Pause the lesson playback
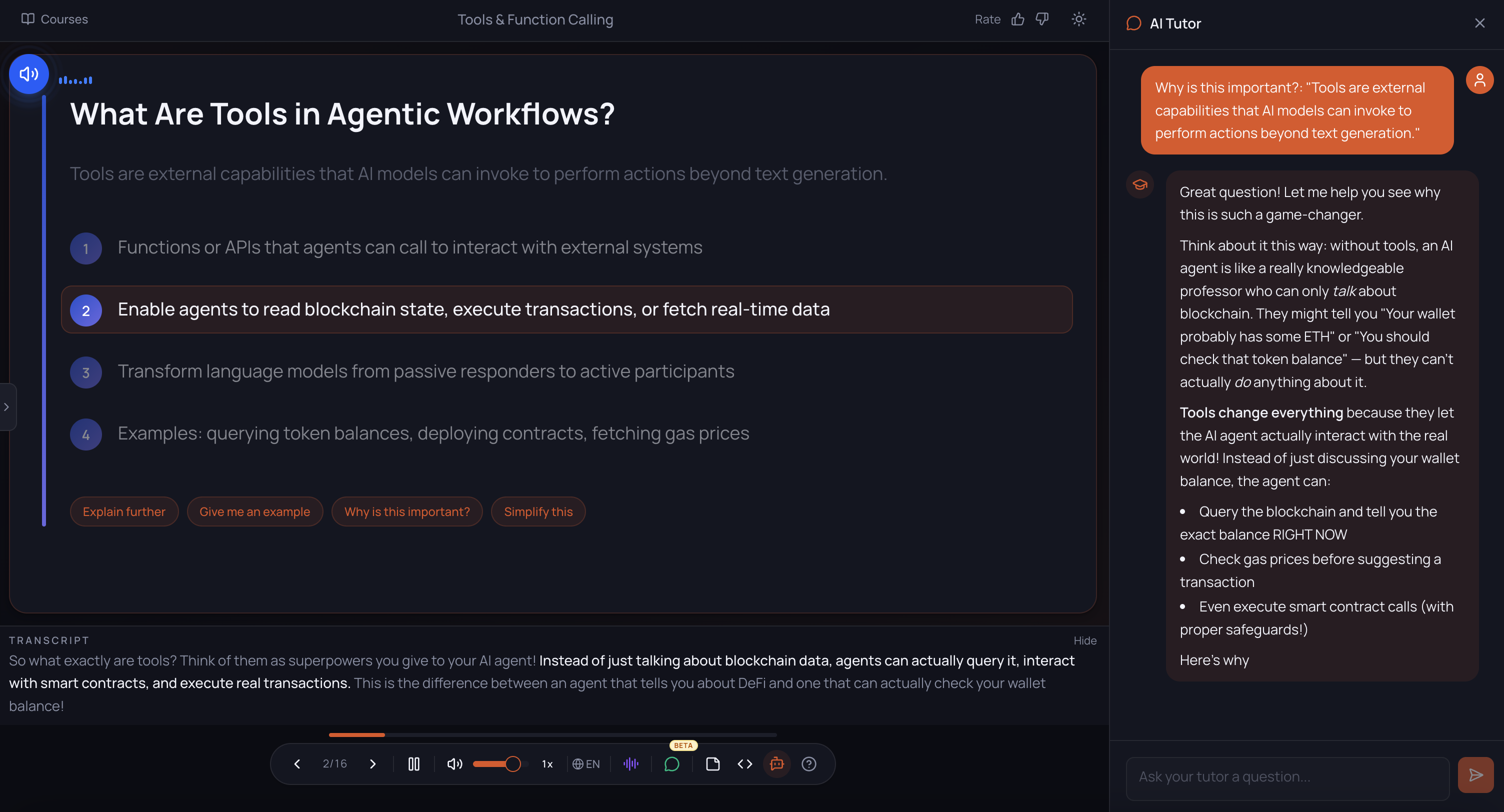The image size is (1504, 812). (414, 763)
